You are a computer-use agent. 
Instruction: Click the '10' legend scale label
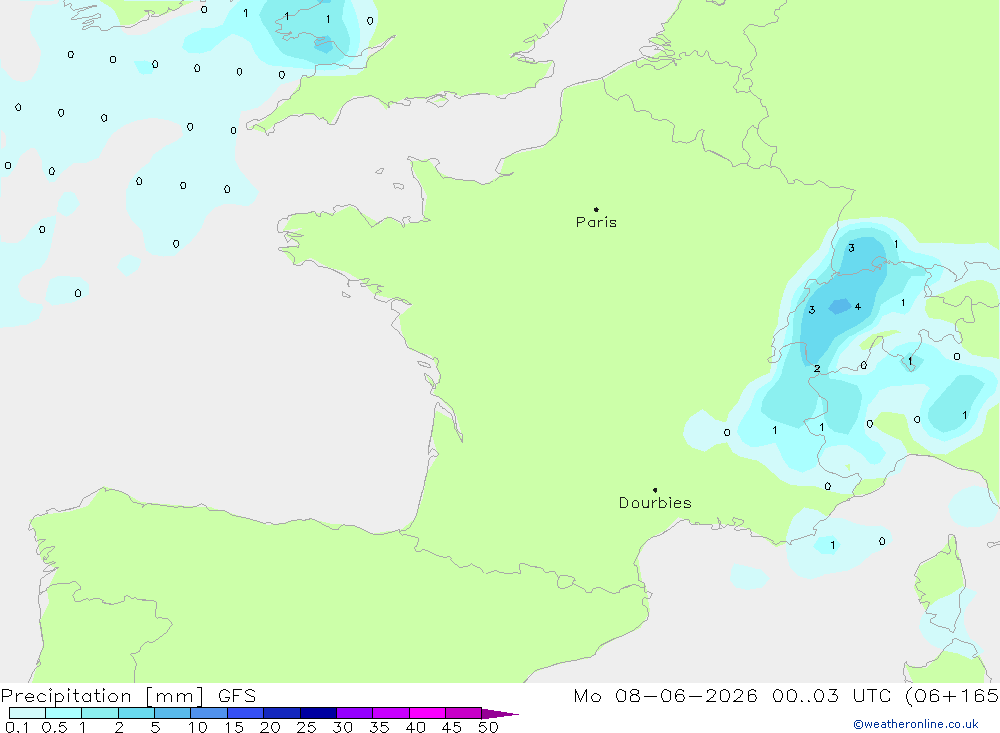click(x=198, y=727)
